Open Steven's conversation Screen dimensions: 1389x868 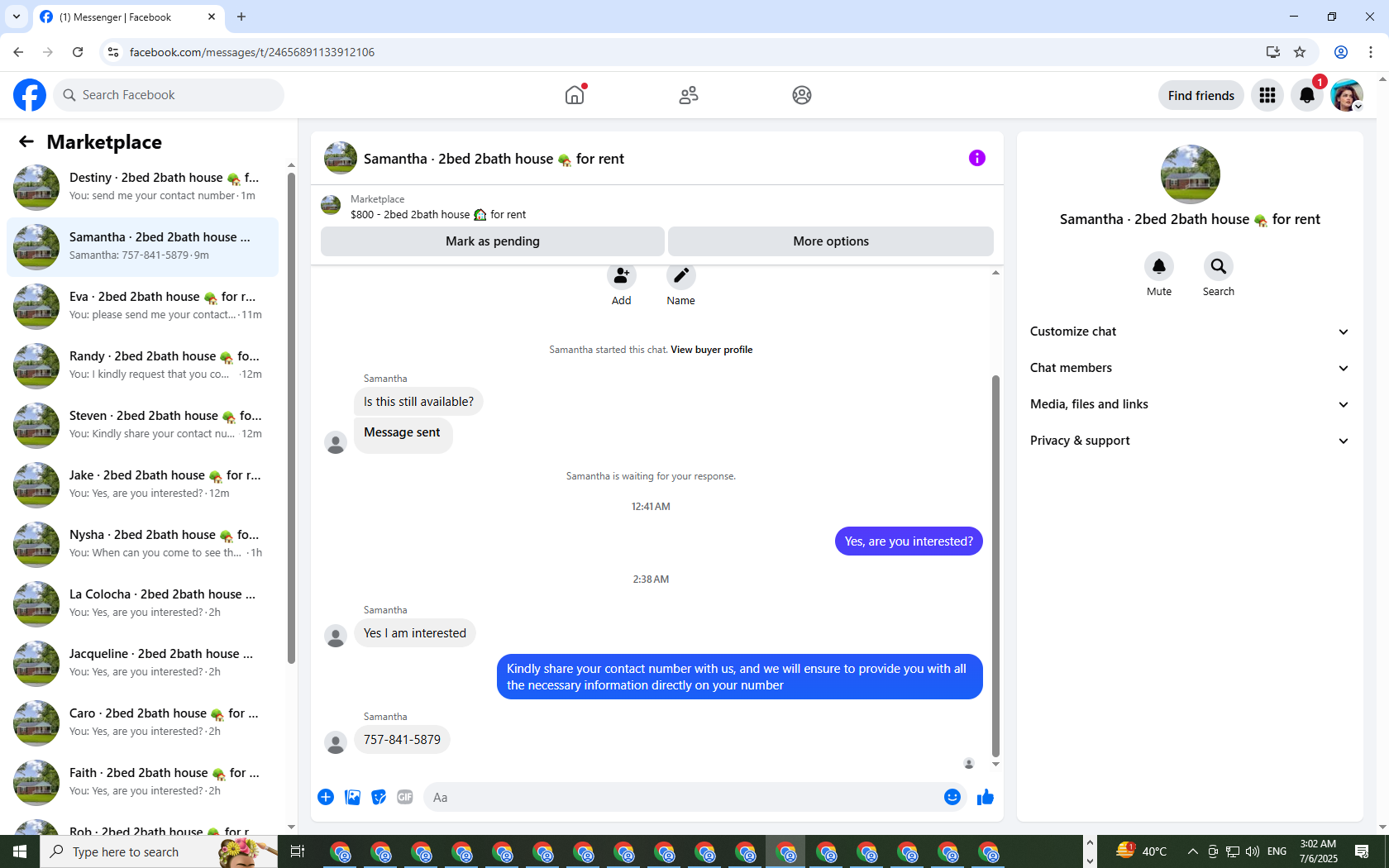142,426
